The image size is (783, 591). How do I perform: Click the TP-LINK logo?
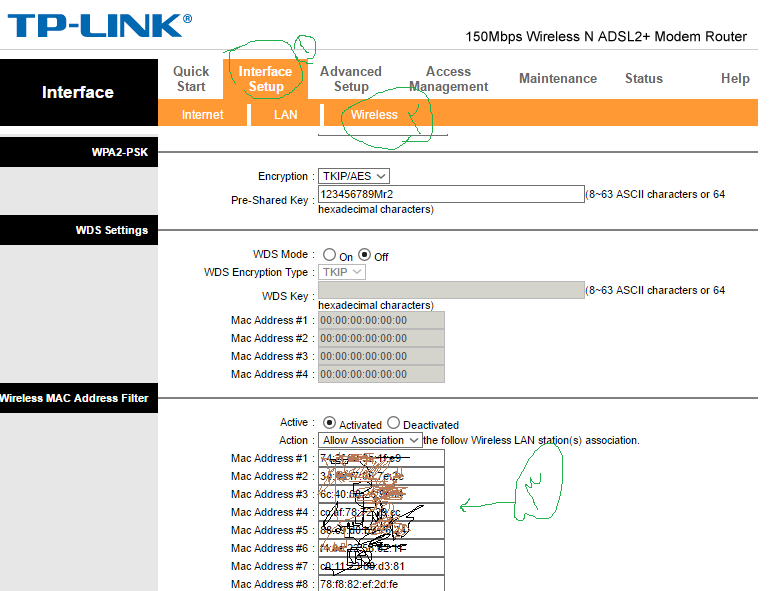tap(99, 26)
